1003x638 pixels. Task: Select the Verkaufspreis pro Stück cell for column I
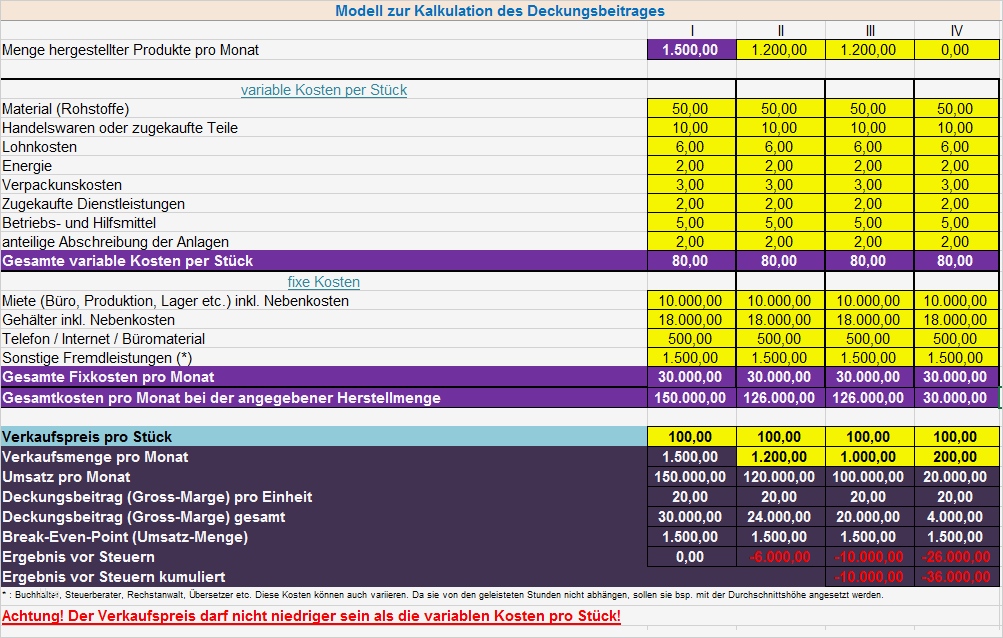point(690,436)
